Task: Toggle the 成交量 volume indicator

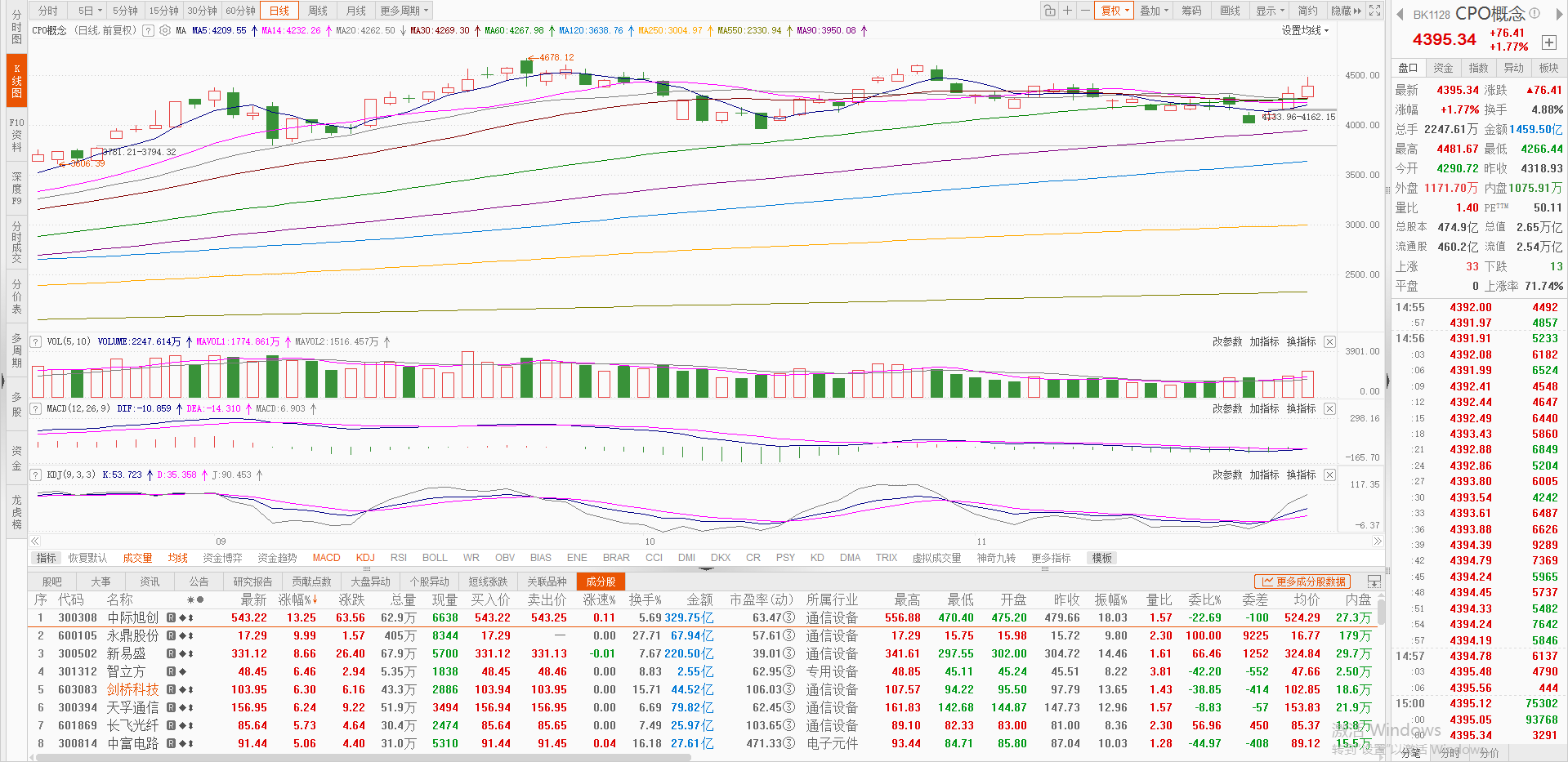Action: [137, 558]
